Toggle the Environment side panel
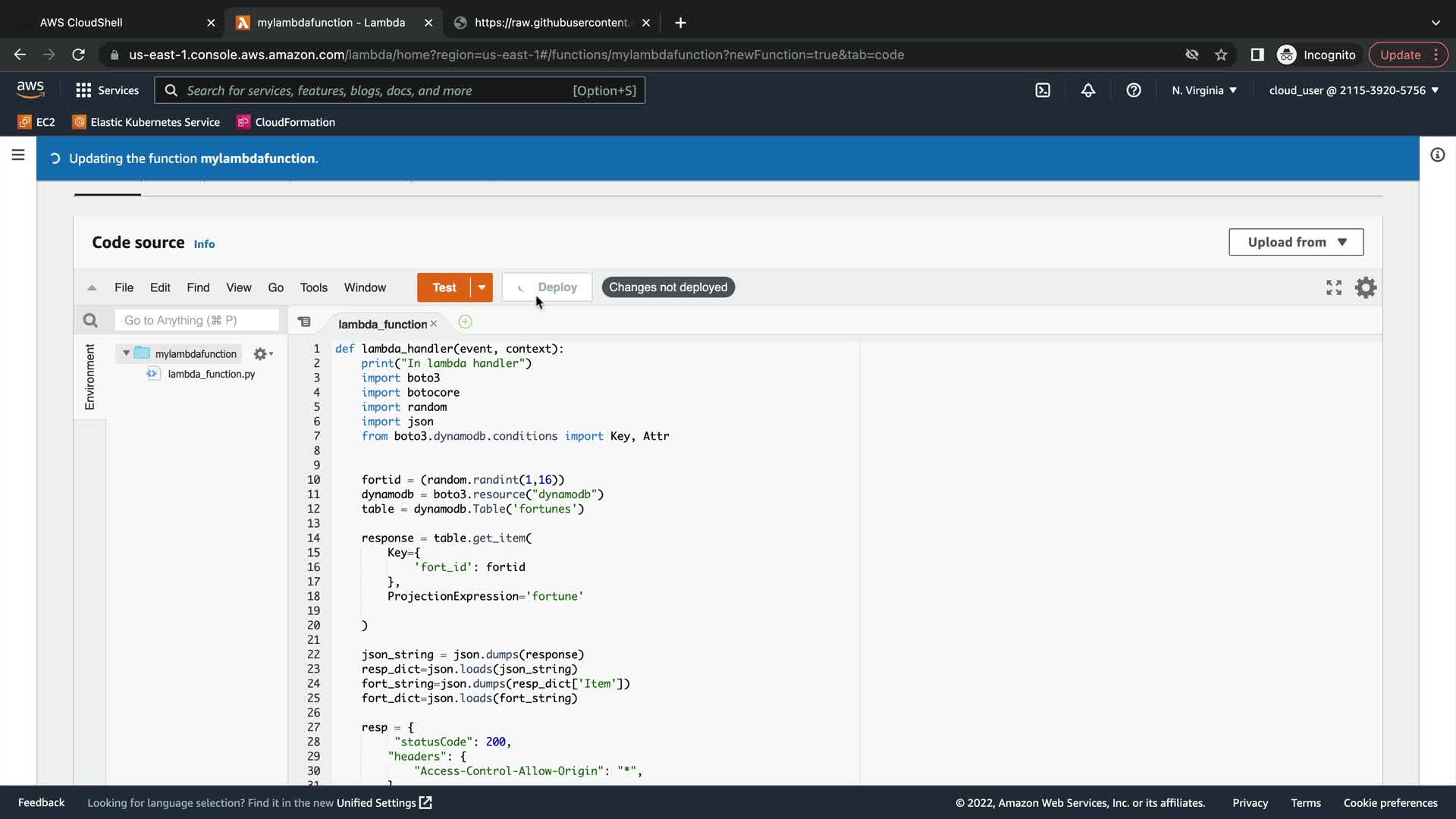Viewport: 1456px width, 819px height. click(x=89, y=377)
